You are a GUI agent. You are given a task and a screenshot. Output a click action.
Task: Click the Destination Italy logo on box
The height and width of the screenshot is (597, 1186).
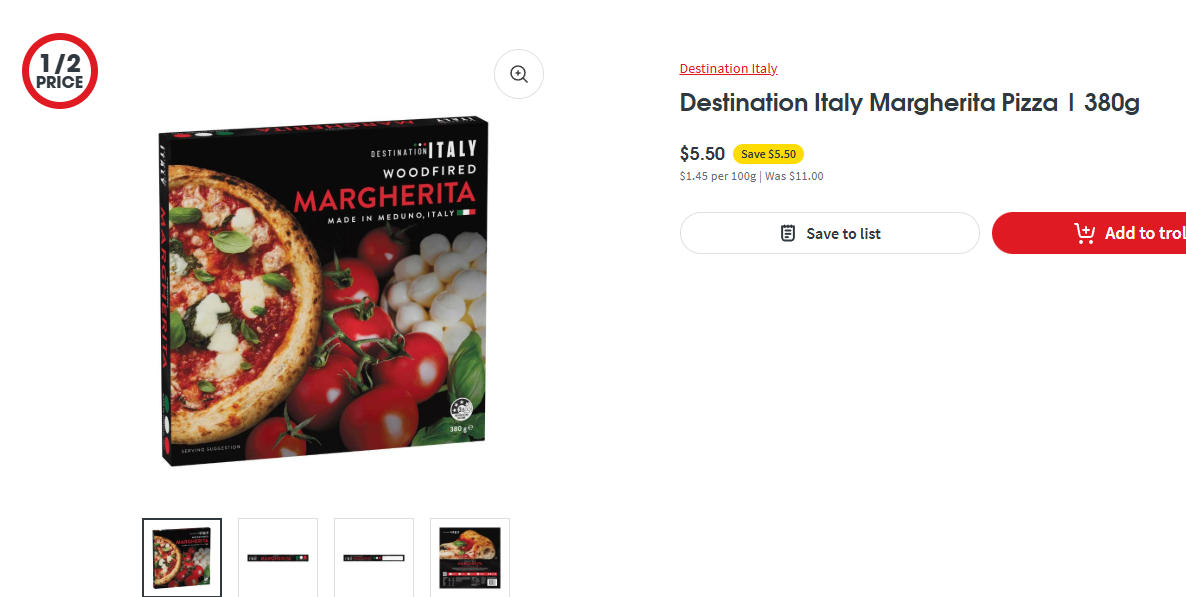pyautogui.click(x=424, y=150)
